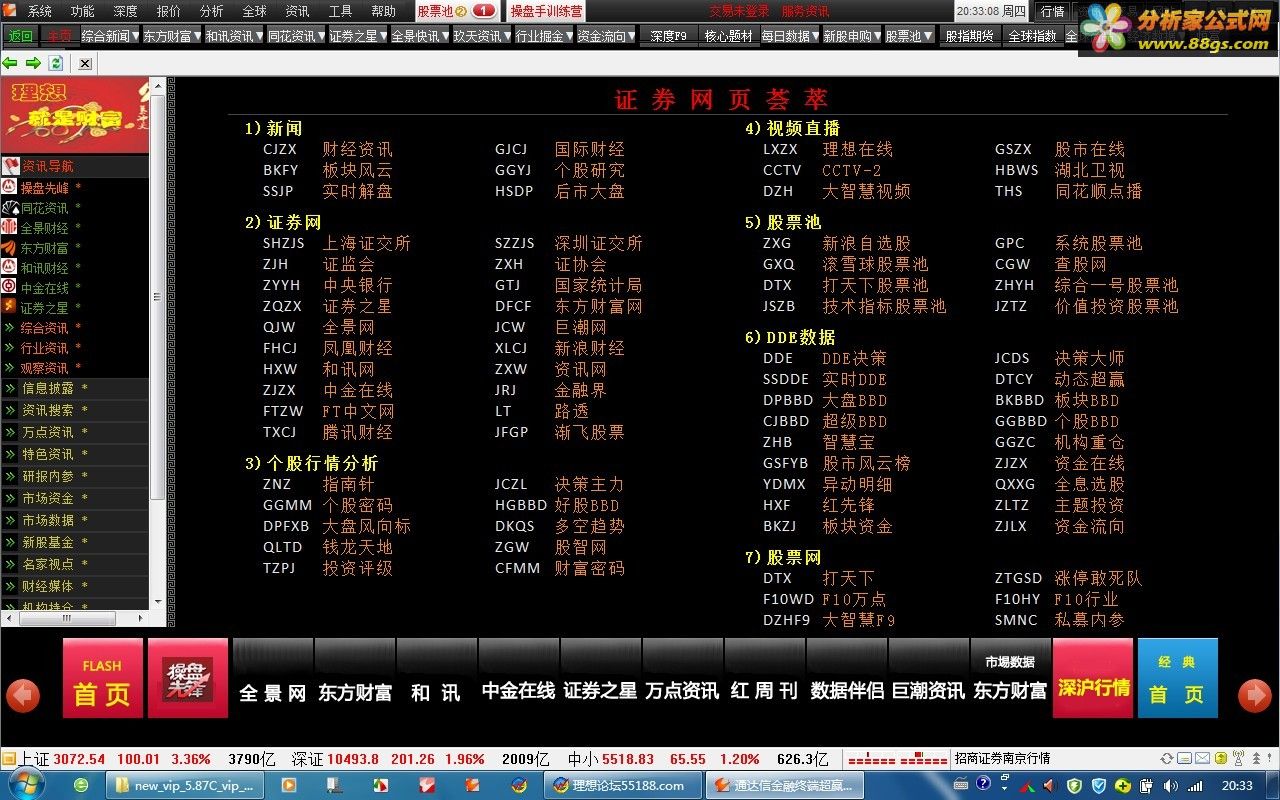Open the 涨停敢死队 link
The image size is (1280, 800).
1098,578
